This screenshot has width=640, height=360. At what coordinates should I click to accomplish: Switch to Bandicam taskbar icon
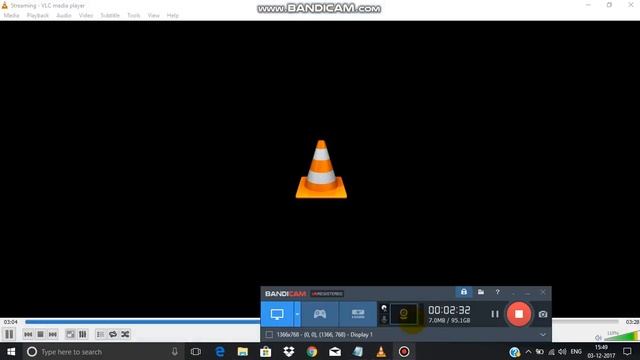coord(404,351)
